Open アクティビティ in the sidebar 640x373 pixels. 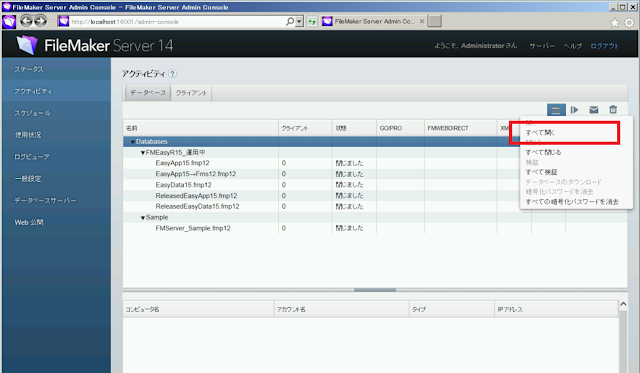coord(56,91)
